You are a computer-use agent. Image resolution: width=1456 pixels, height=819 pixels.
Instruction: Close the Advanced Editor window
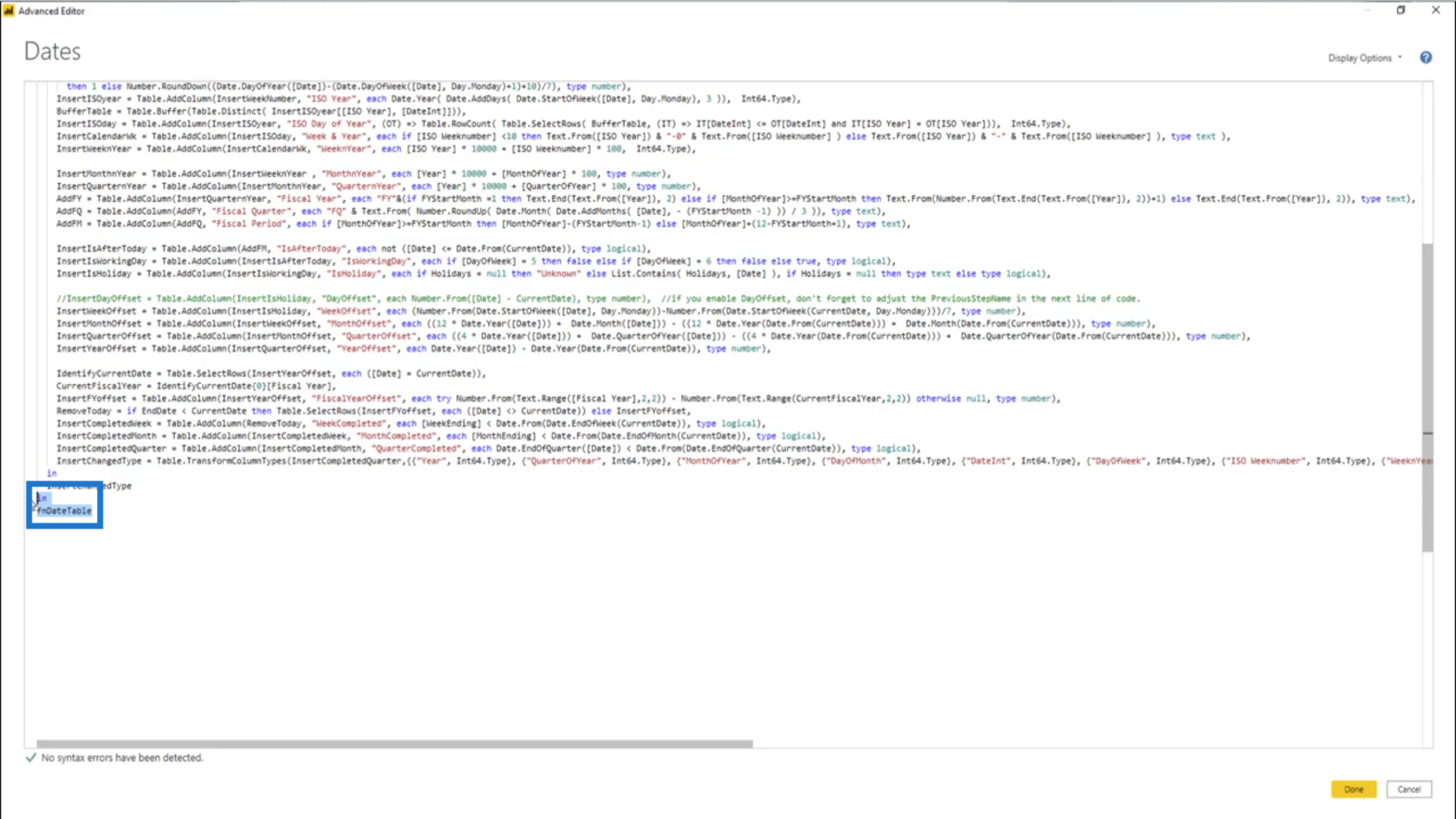pyautogui.click(x=1435, y=10)
